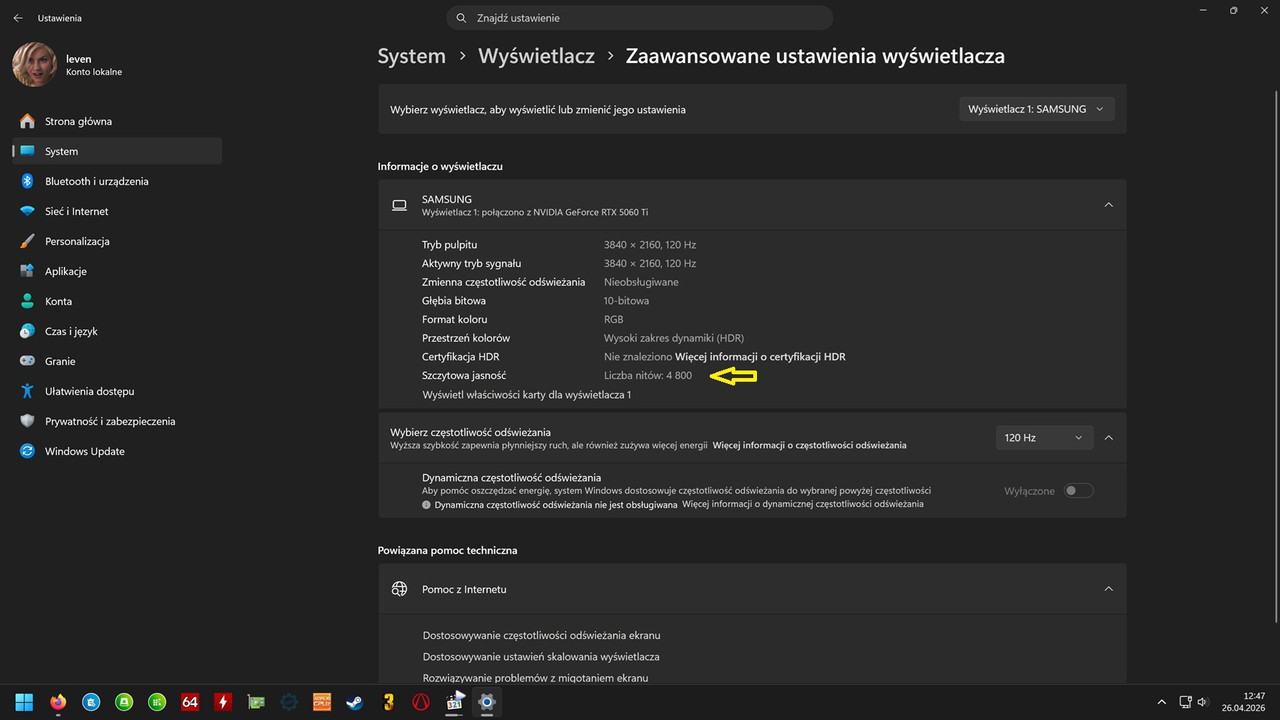Collapse the Pomoc z Internetu section
The height and width of the screenshot is (720, 1280).
pyautogui.click(x=1108, y=589)
